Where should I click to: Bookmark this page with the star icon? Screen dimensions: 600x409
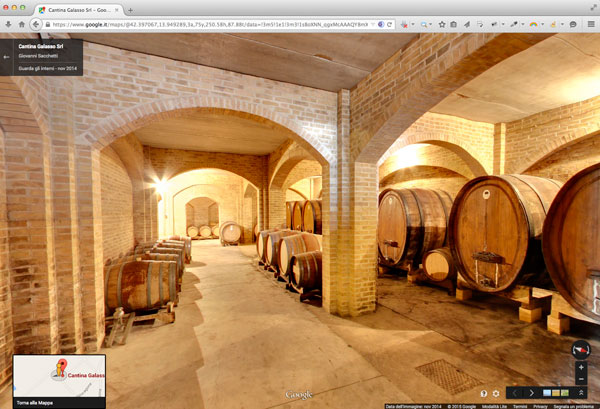[442, 24]
